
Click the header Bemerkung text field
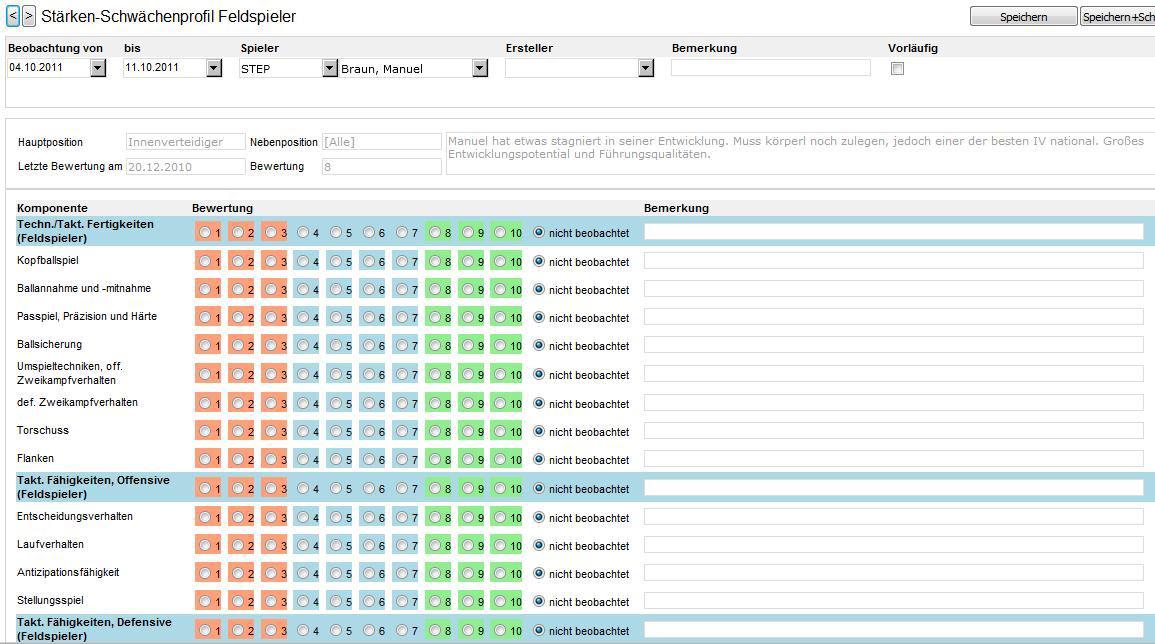(x=770, y=68)
